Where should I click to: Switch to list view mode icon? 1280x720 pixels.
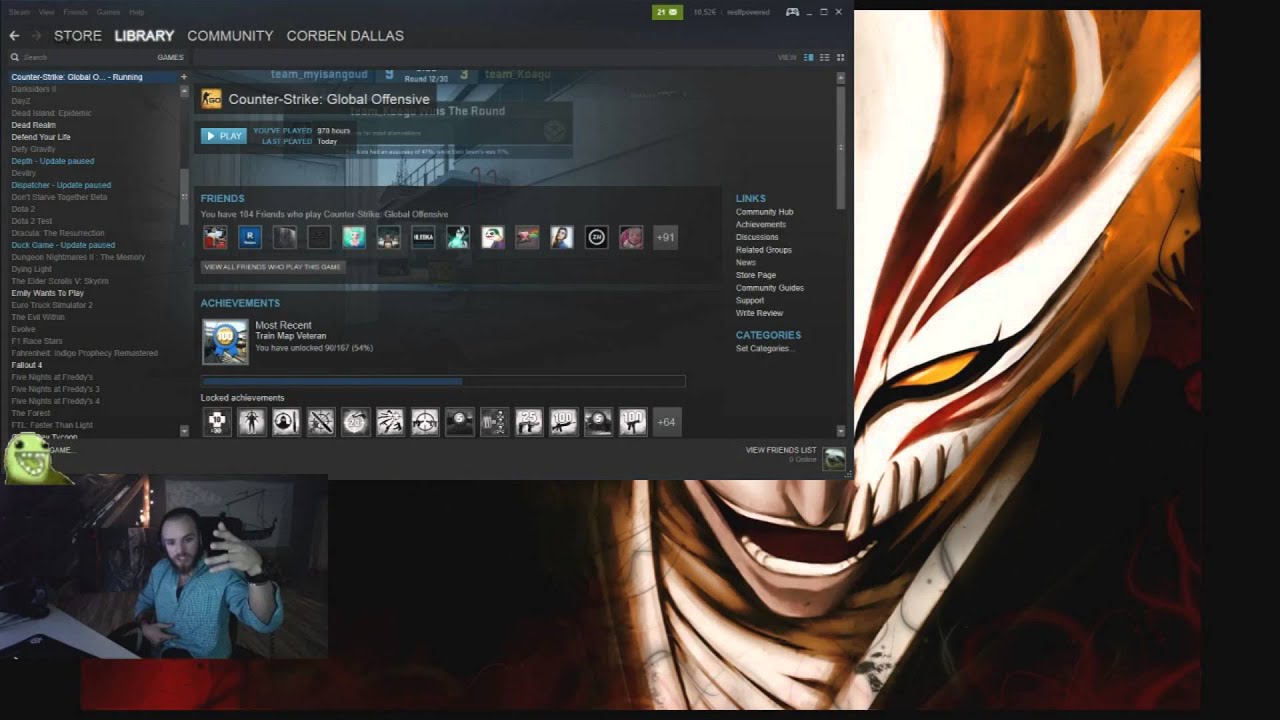click(825, 57)
